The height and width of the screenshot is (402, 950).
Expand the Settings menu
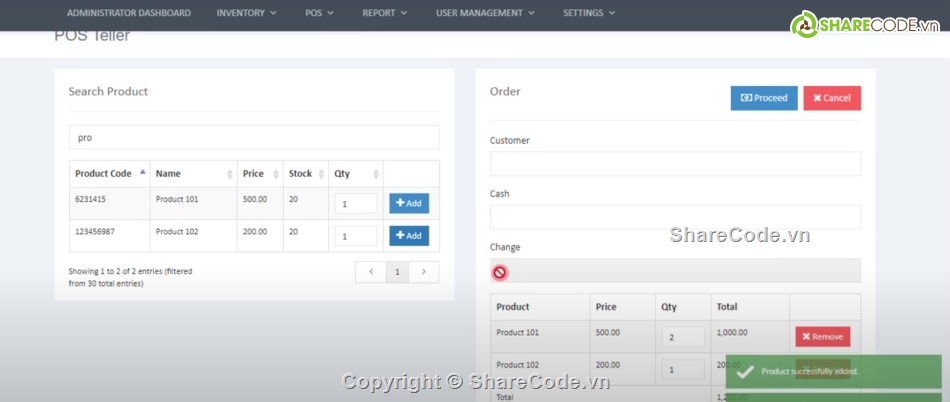(589, 13)
